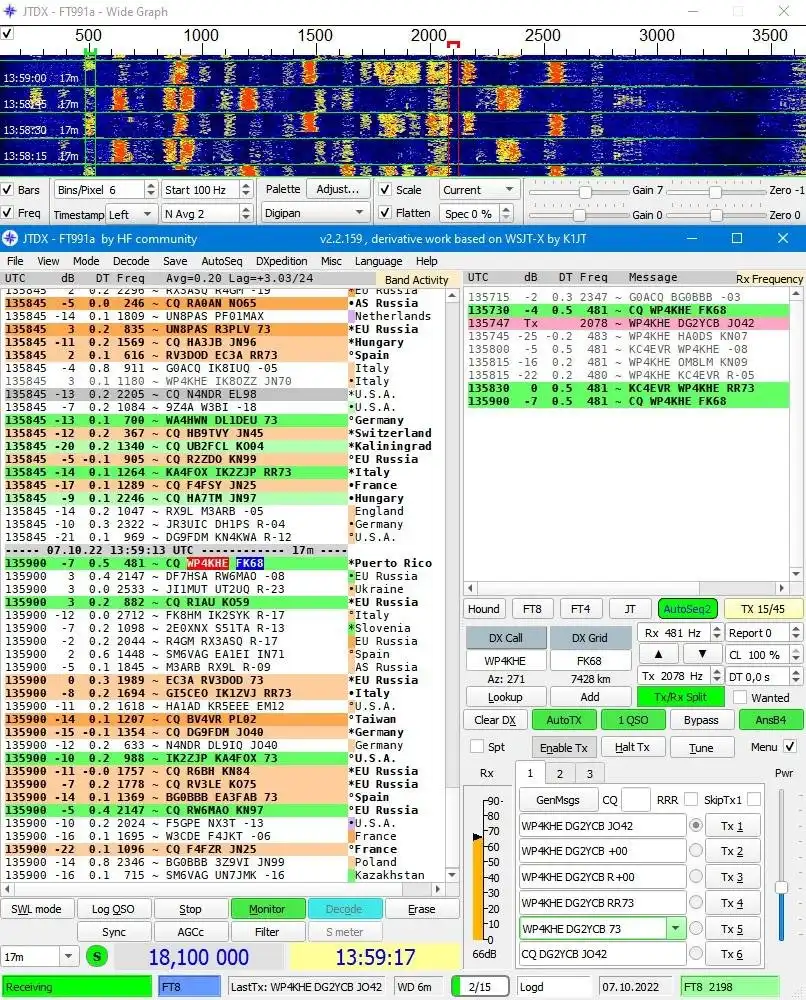Click the SWL mode button
The height and width of the screenshot is (1000, 806).
click(x=36, y=909)
